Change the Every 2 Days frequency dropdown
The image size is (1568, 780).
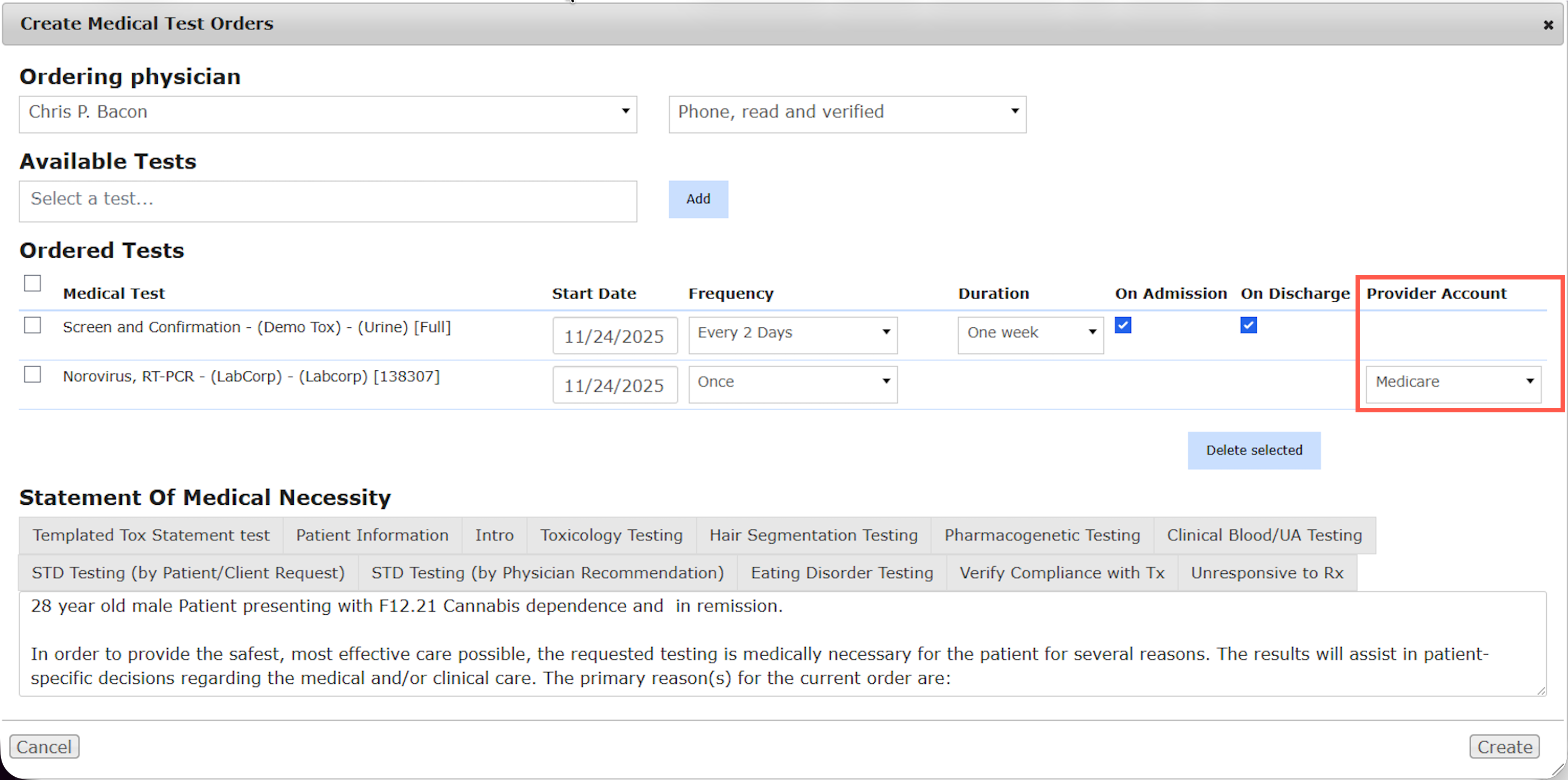tap(792, 334)
